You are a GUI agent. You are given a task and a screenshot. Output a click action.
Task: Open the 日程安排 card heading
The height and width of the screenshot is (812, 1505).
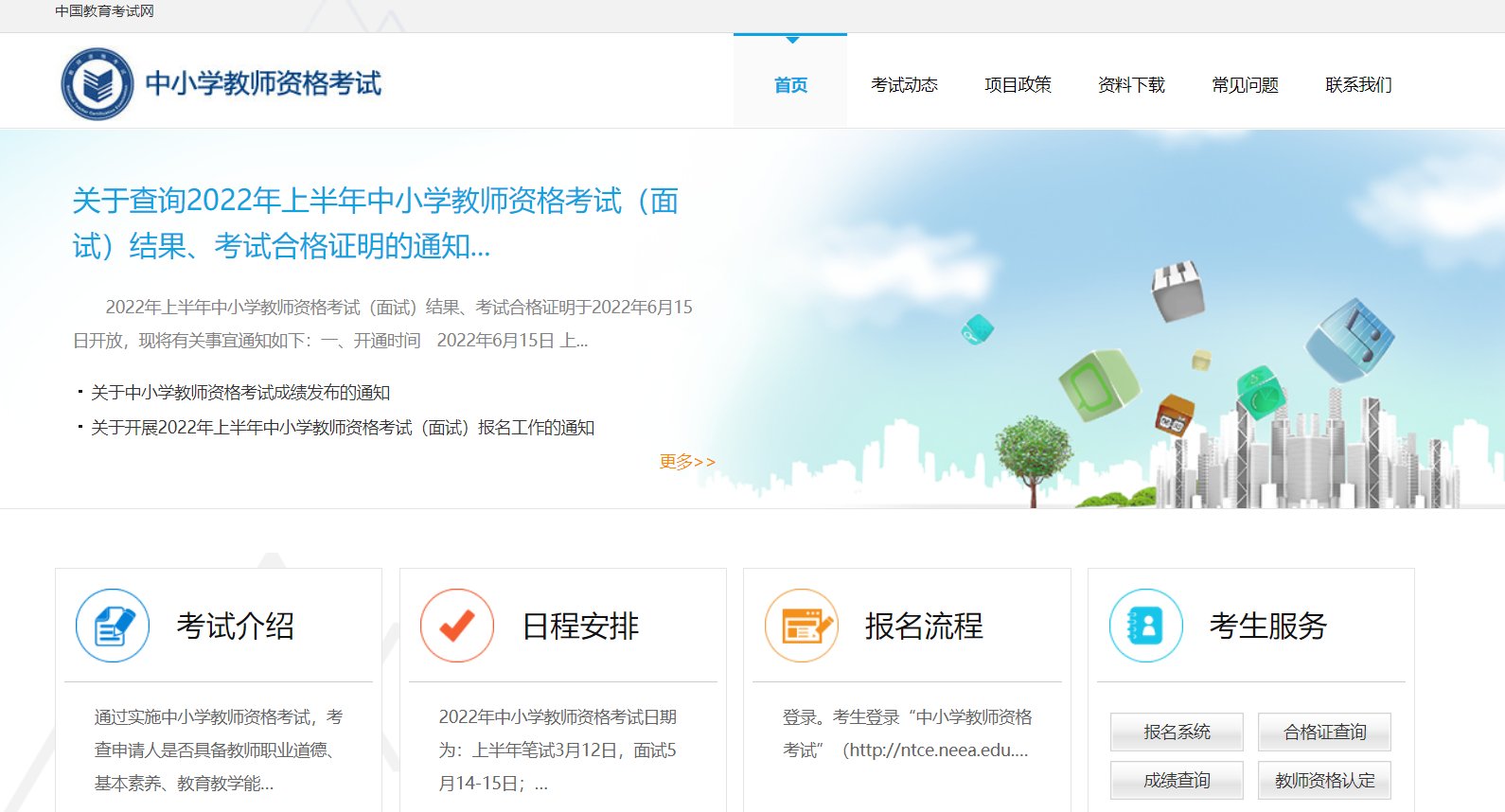point(580,626)
